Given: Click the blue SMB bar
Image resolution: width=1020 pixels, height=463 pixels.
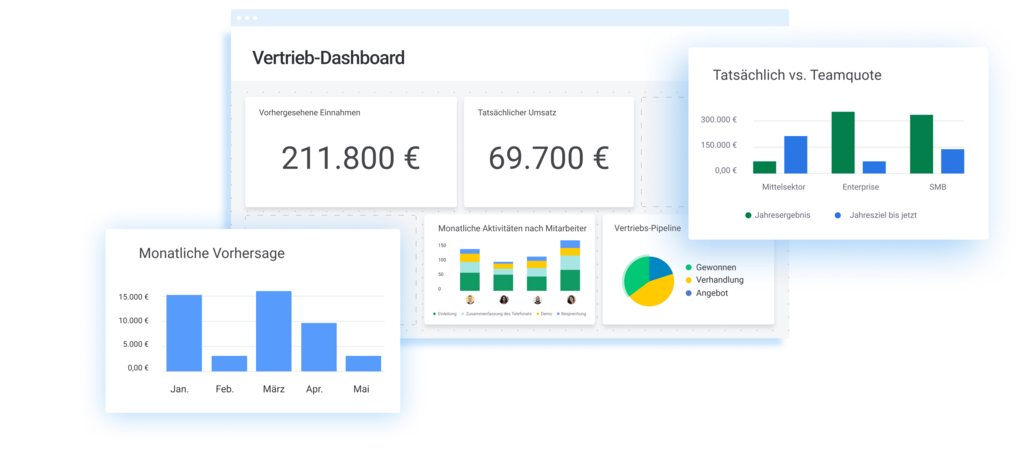Looking at the screenshot, I should [x=953, y=161].
